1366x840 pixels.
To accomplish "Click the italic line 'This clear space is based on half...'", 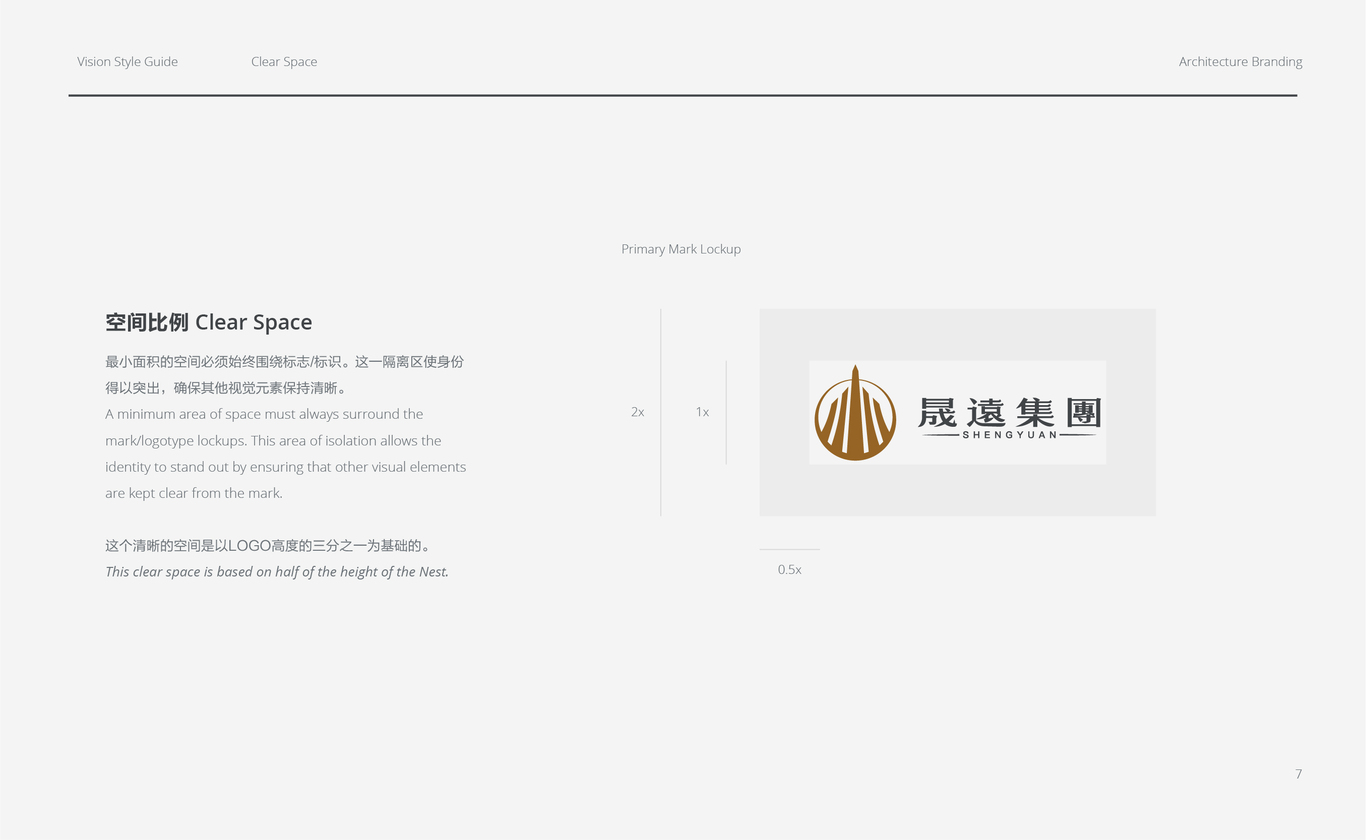I will [277, 572].
